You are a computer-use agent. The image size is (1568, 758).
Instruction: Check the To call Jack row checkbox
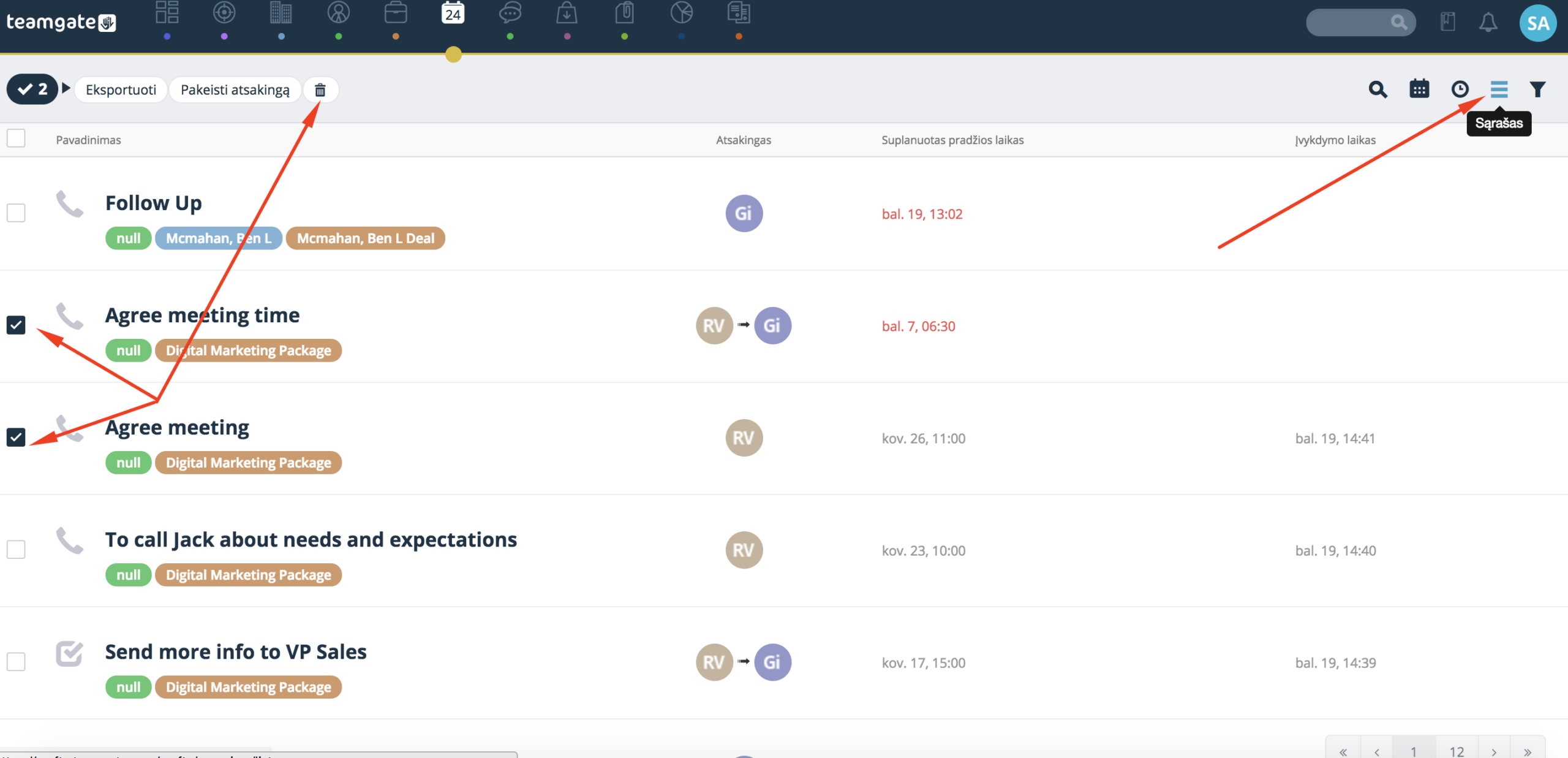pyautogui.click(x=16, y=550)
